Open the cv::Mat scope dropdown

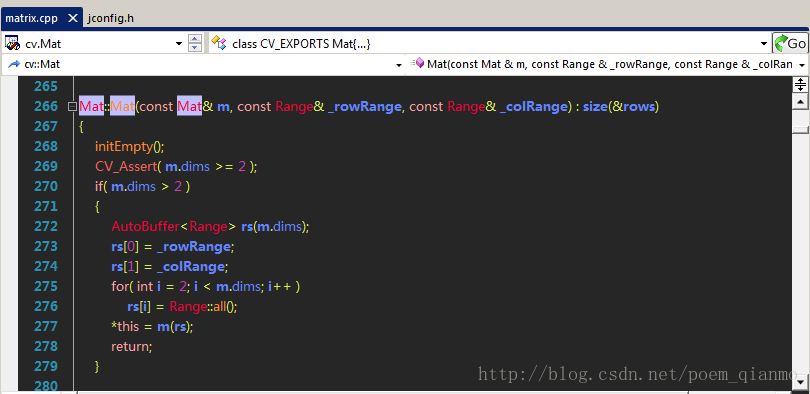pyautogui.click(x=398, y=66)
